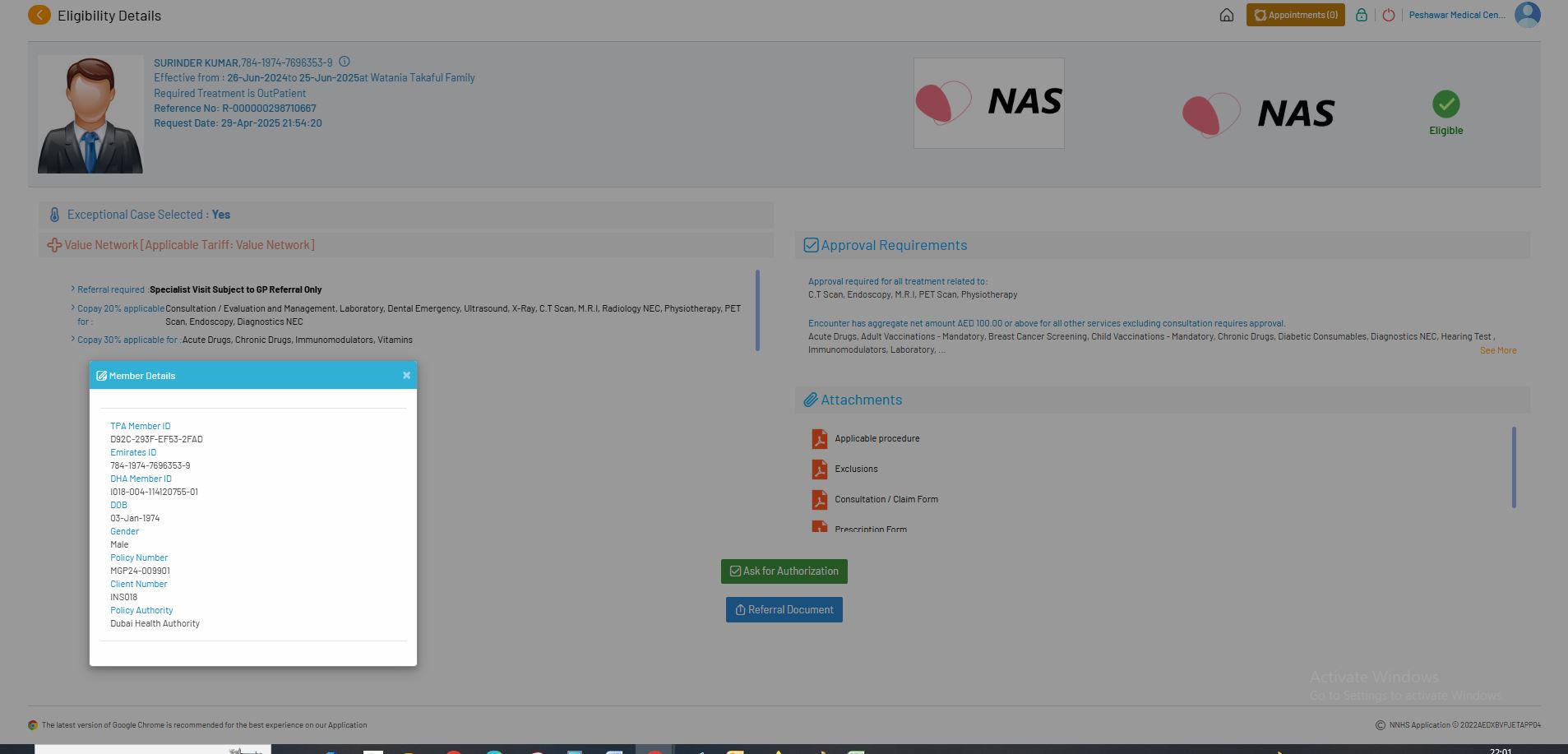The width and height of the screenshot is (1568, 754).
Task: Click the Peshawar Medical Center account name
Action: pyautogui.click(x=1456, y=16)
